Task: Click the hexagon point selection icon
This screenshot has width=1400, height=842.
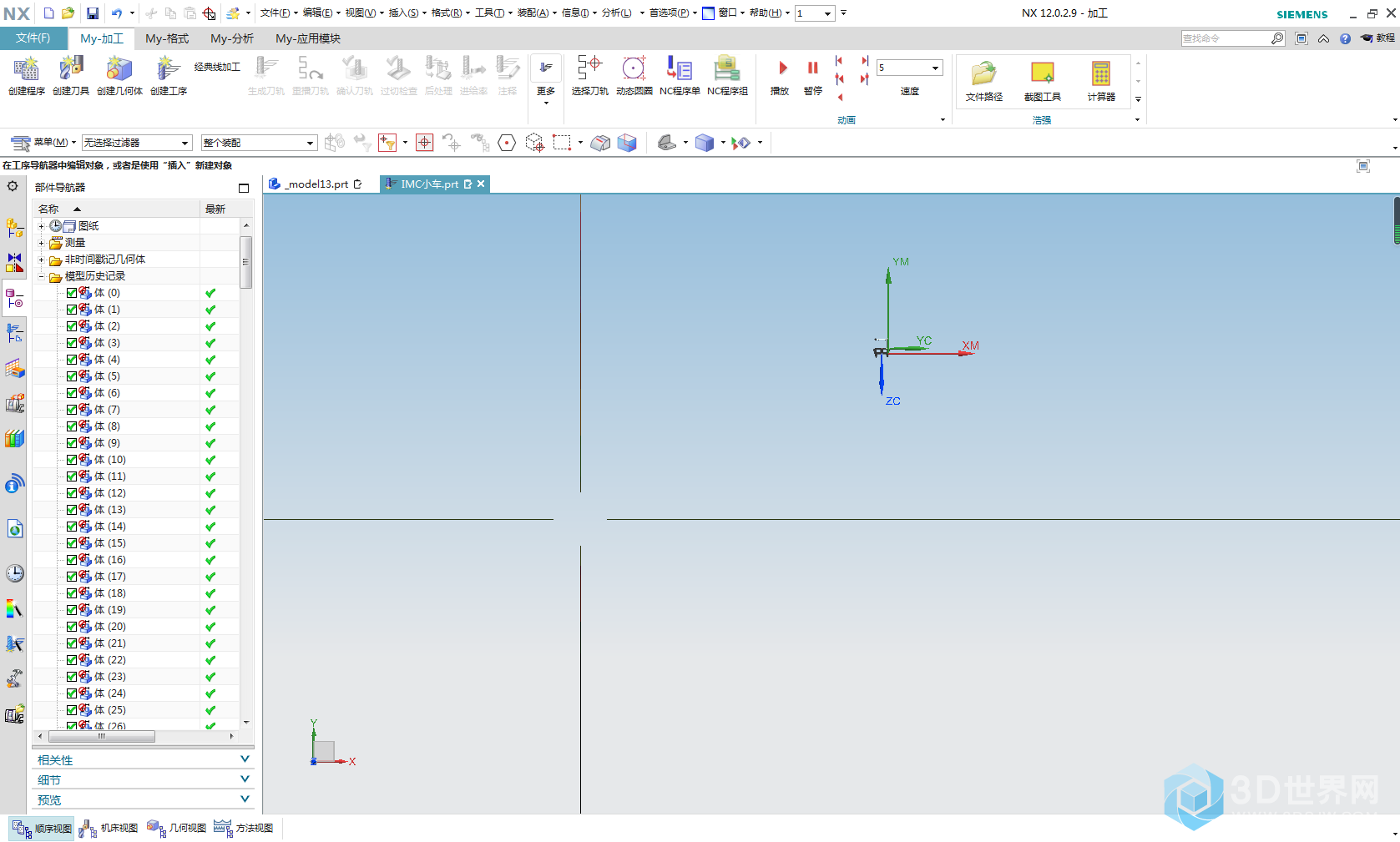Action: [507, 143]
